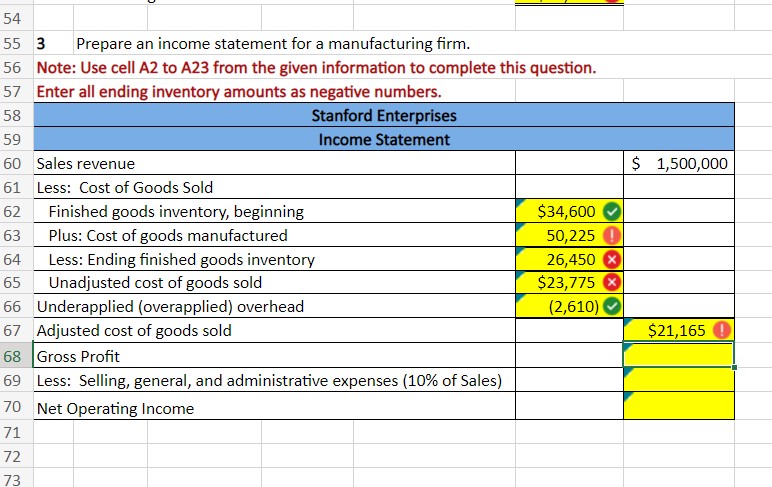
Task: Click red X icon beside 26,450
Action: [612, 260]
